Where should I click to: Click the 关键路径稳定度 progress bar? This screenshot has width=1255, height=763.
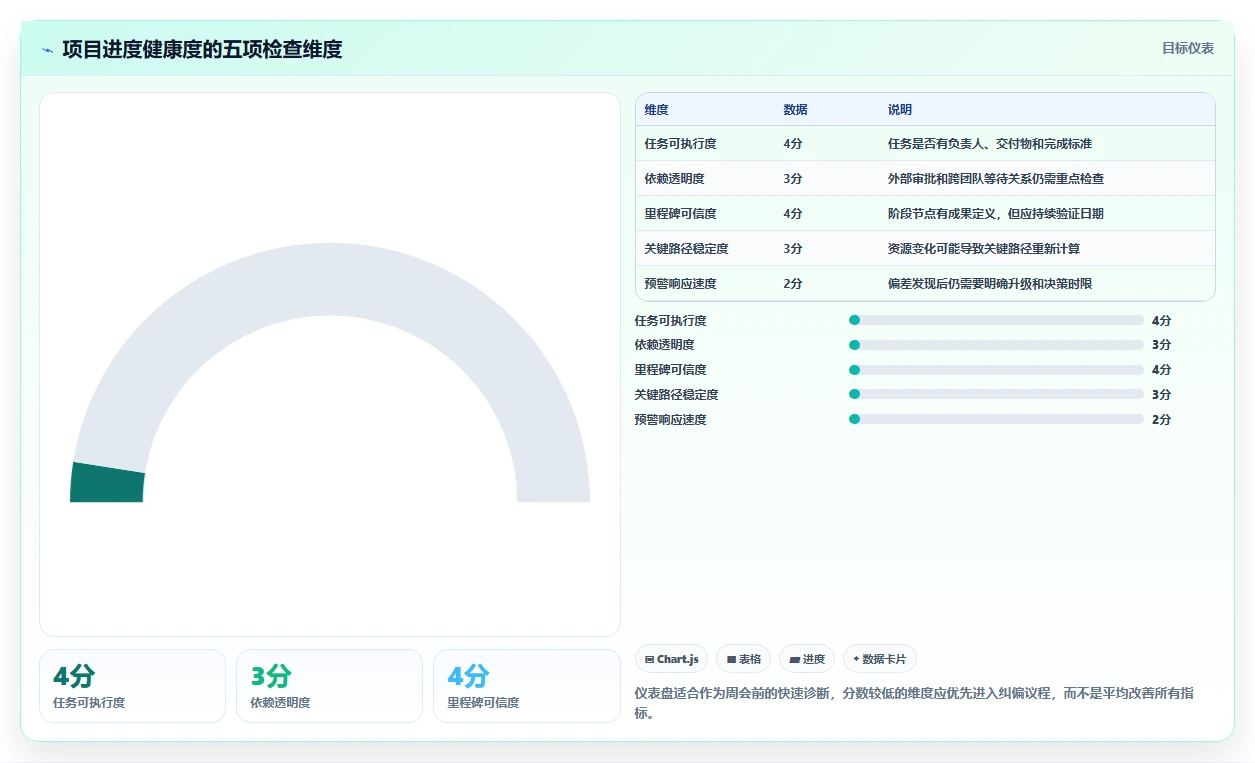click(x=996, y=394)
